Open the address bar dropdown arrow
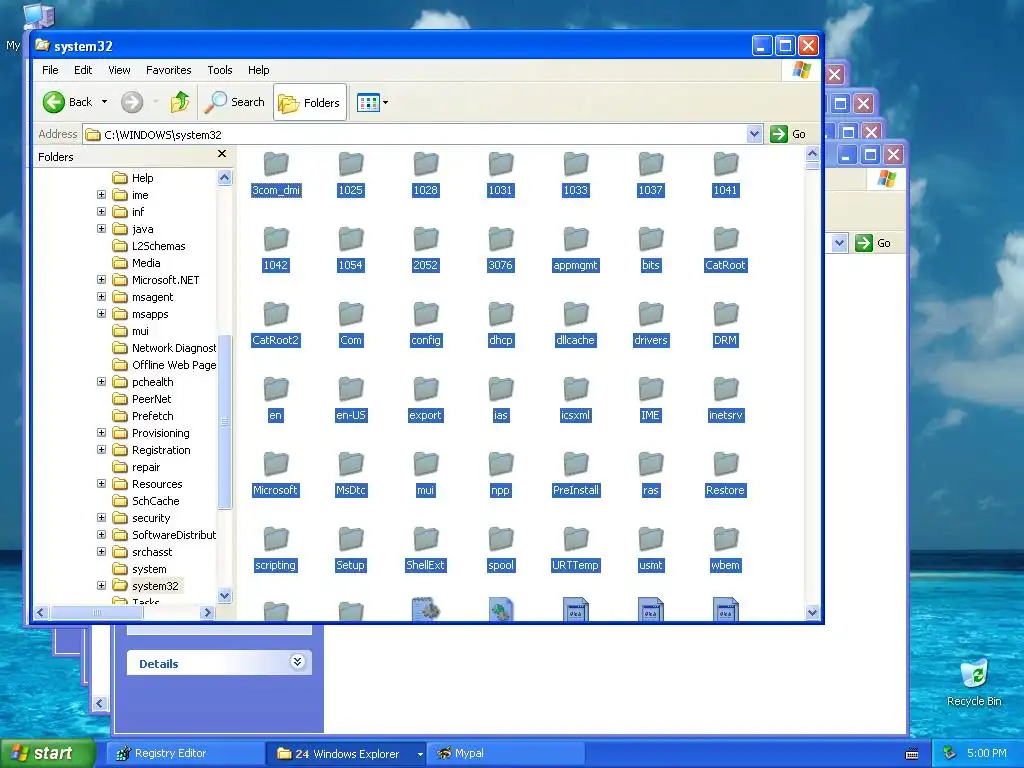 [754, 134]
